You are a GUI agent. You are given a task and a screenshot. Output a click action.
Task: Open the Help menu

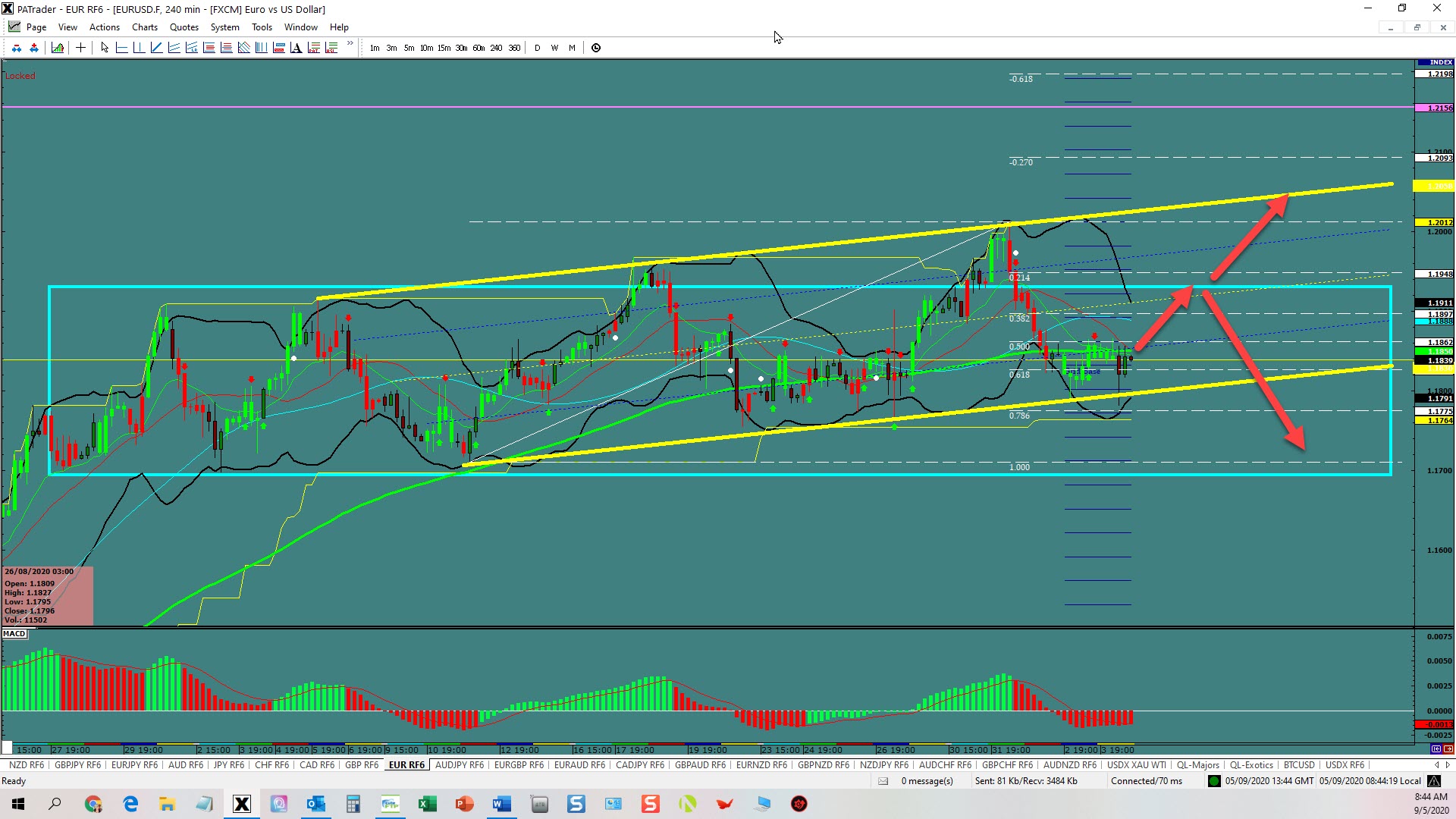[x=339, y=27]
